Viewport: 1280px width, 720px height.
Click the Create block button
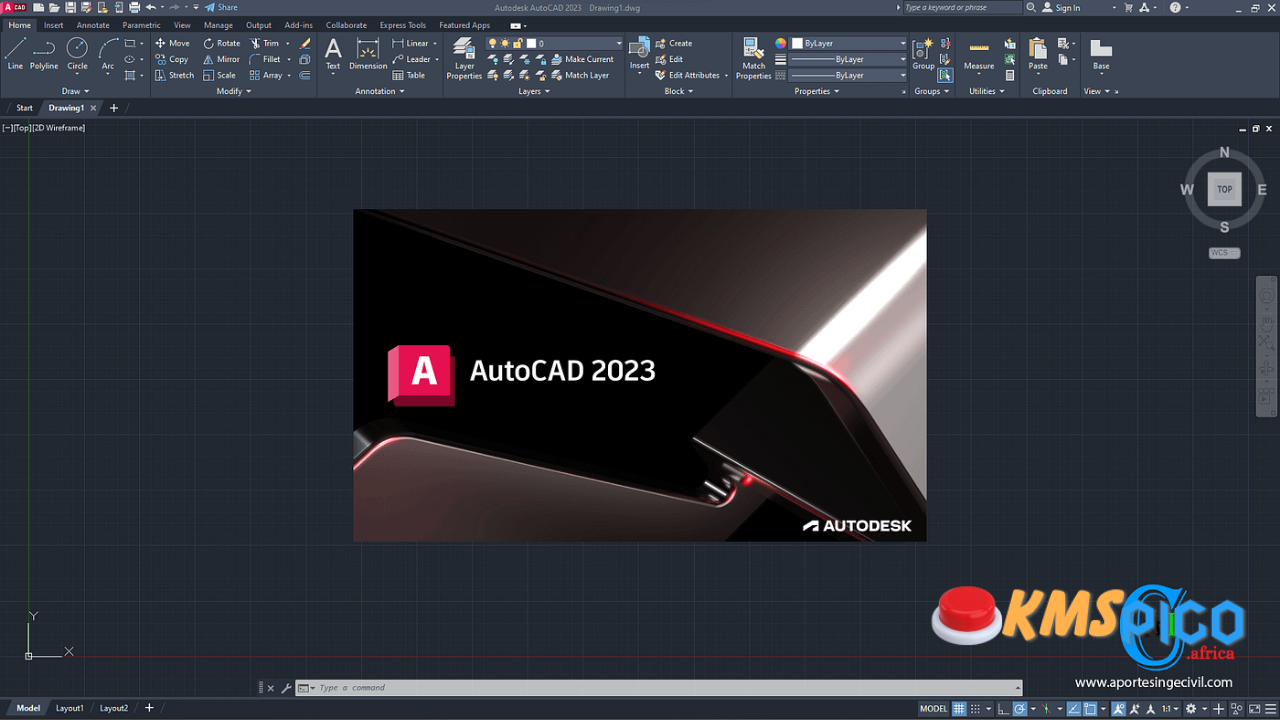click(674, 43)
